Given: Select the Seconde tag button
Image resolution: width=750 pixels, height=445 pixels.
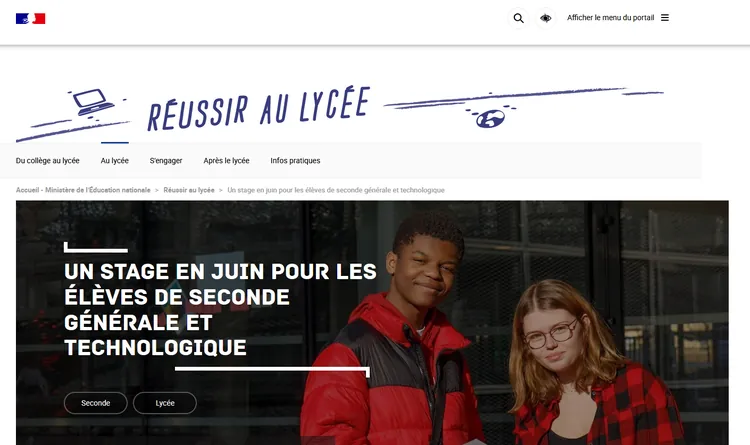Looking at the screenshot, I should pos(96,403).
